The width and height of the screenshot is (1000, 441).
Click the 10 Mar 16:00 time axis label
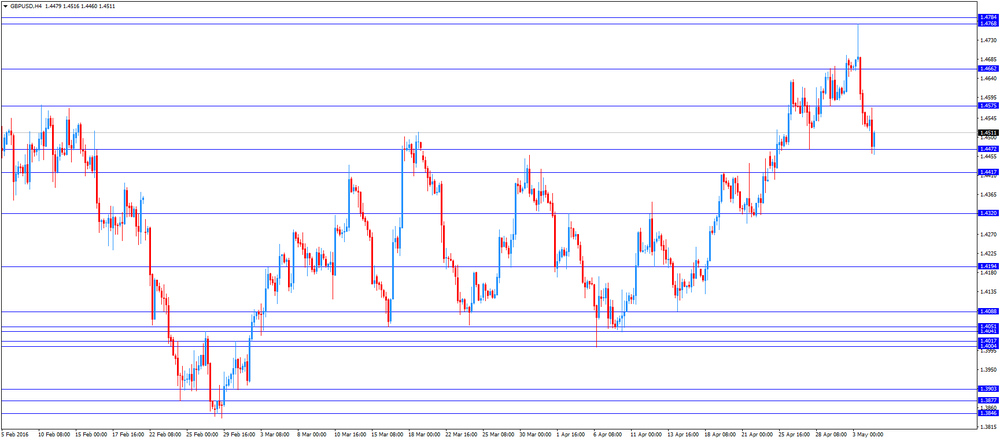point(350,435)
